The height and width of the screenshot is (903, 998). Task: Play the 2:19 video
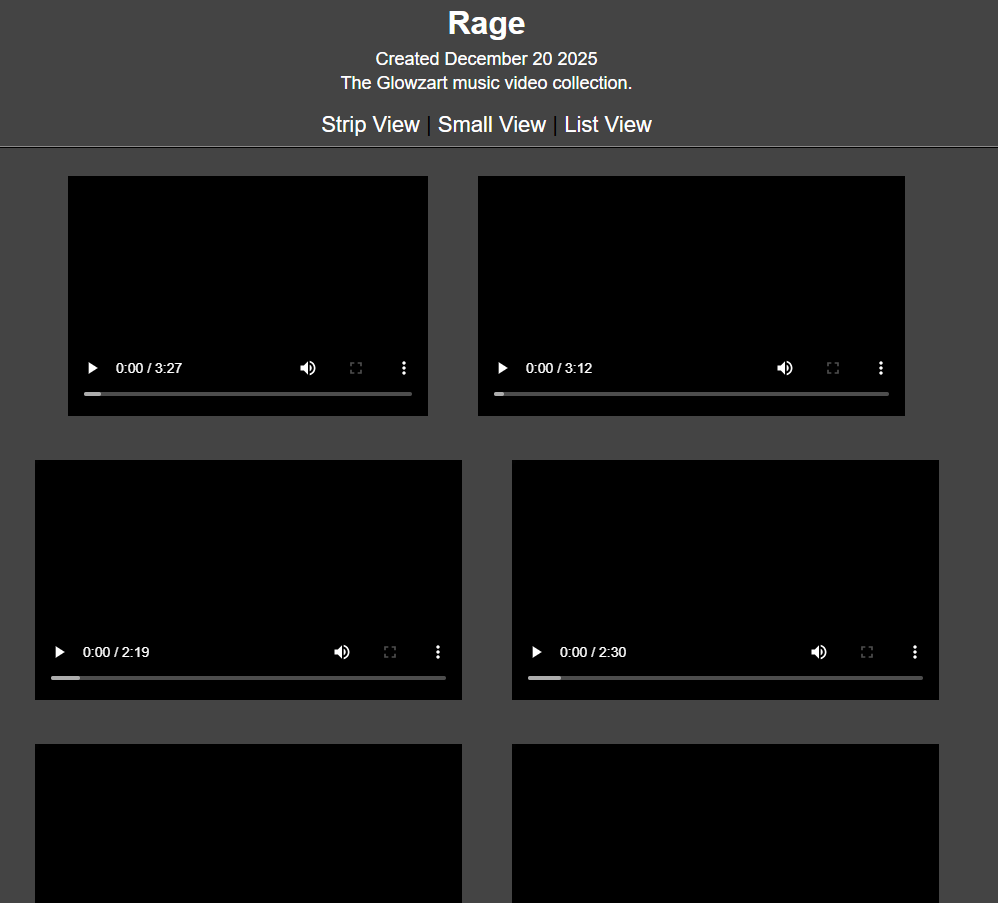[59, 652]
